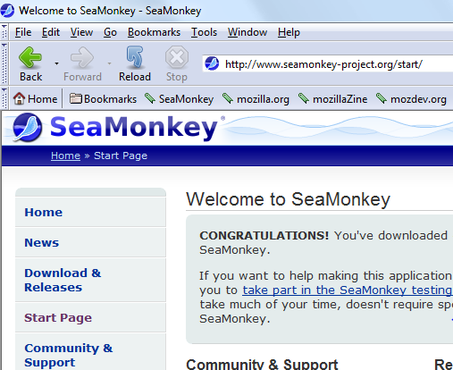
Task: Open Download & Releases sidebar link
Action: [63, 280]
